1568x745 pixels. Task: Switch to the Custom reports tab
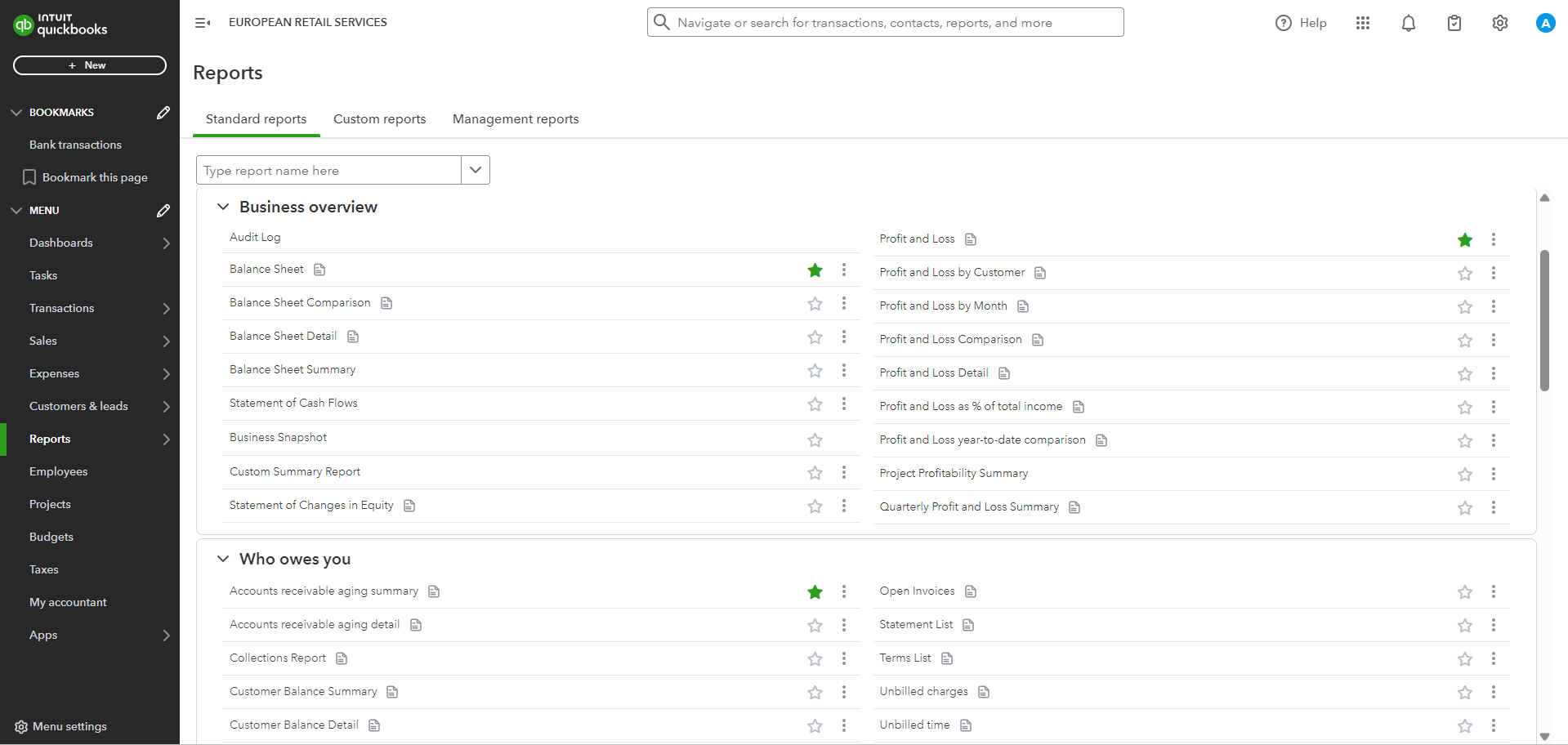pos(379,119)
